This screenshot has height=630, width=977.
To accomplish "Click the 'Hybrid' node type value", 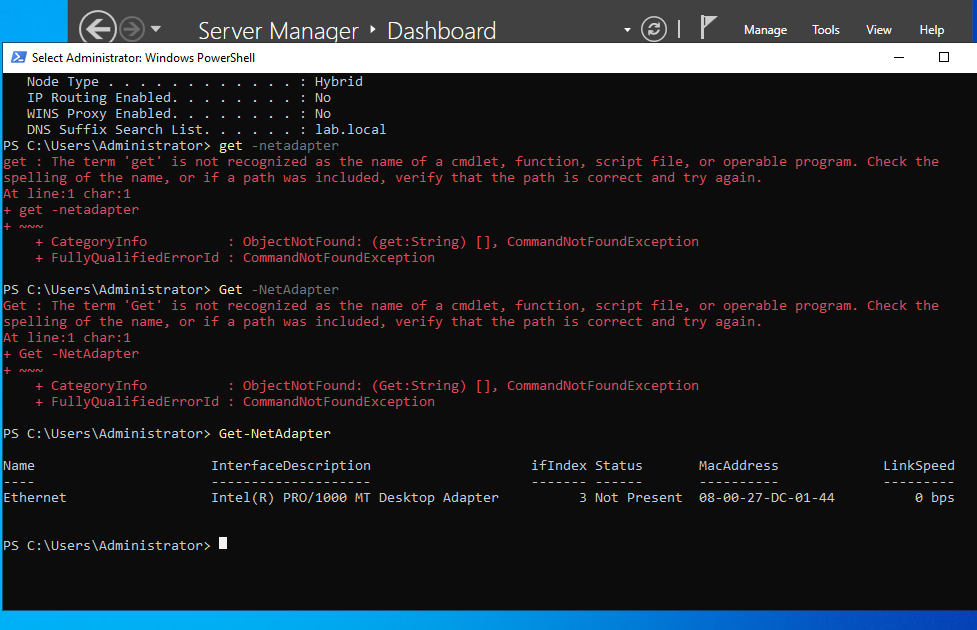I will pos(338,82).
